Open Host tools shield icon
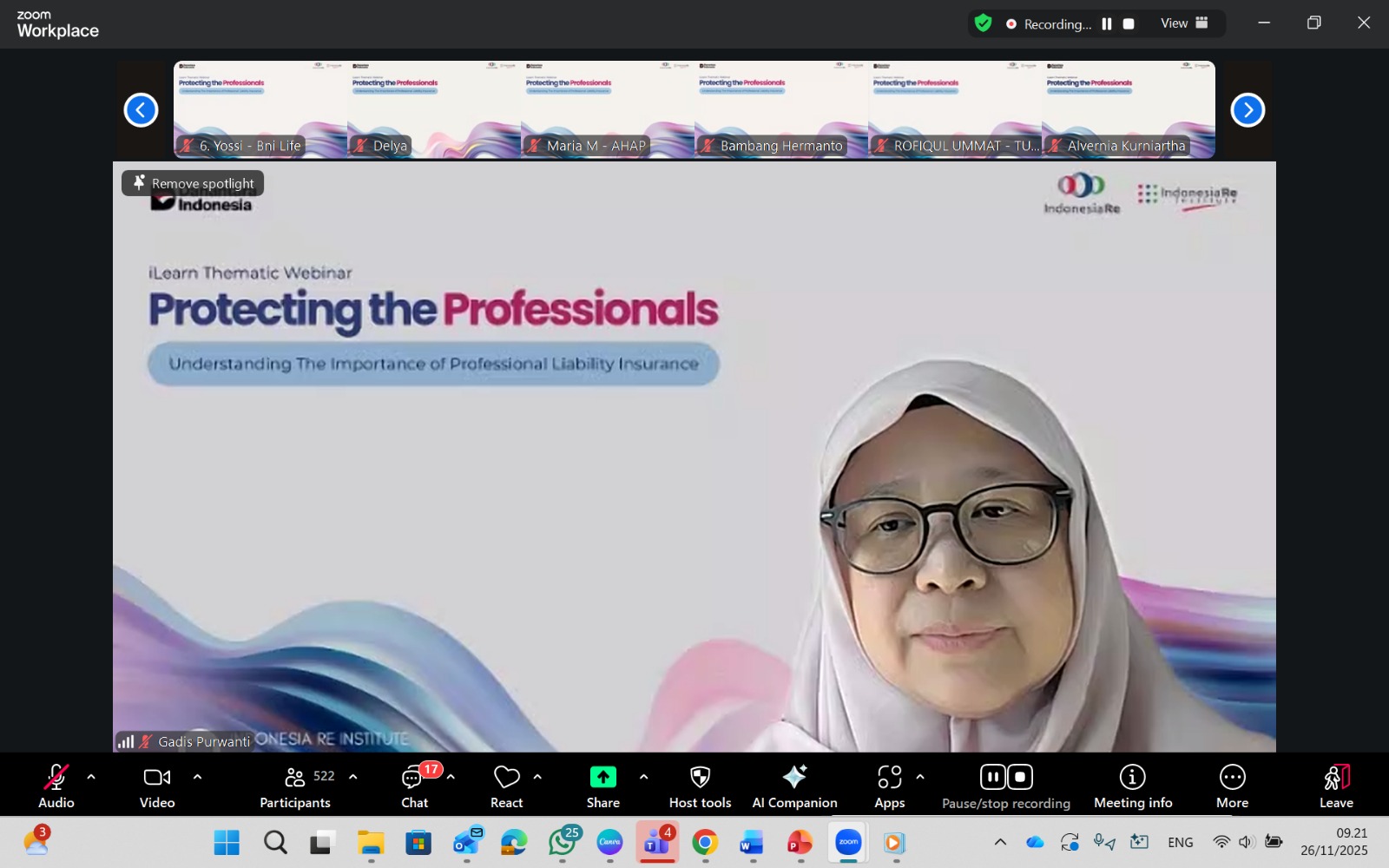Viewport: 1389px width, 868px height. point(700,777)
